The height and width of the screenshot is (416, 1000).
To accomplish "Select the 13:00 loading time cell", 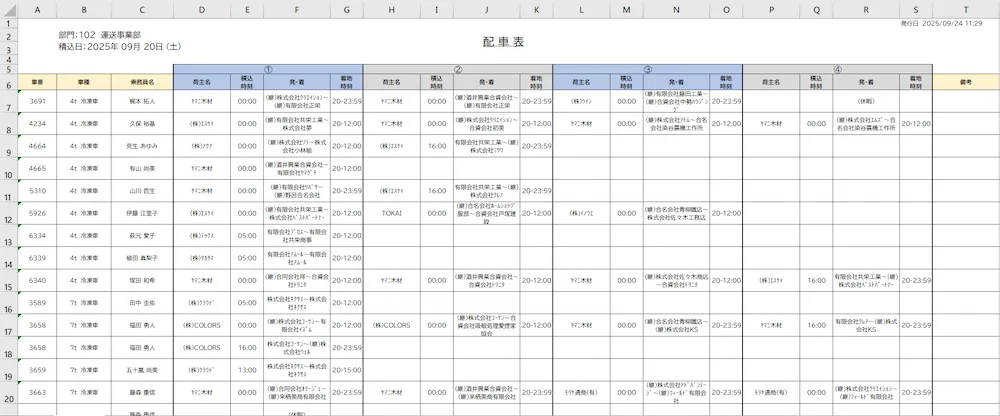I will point(247,370).
